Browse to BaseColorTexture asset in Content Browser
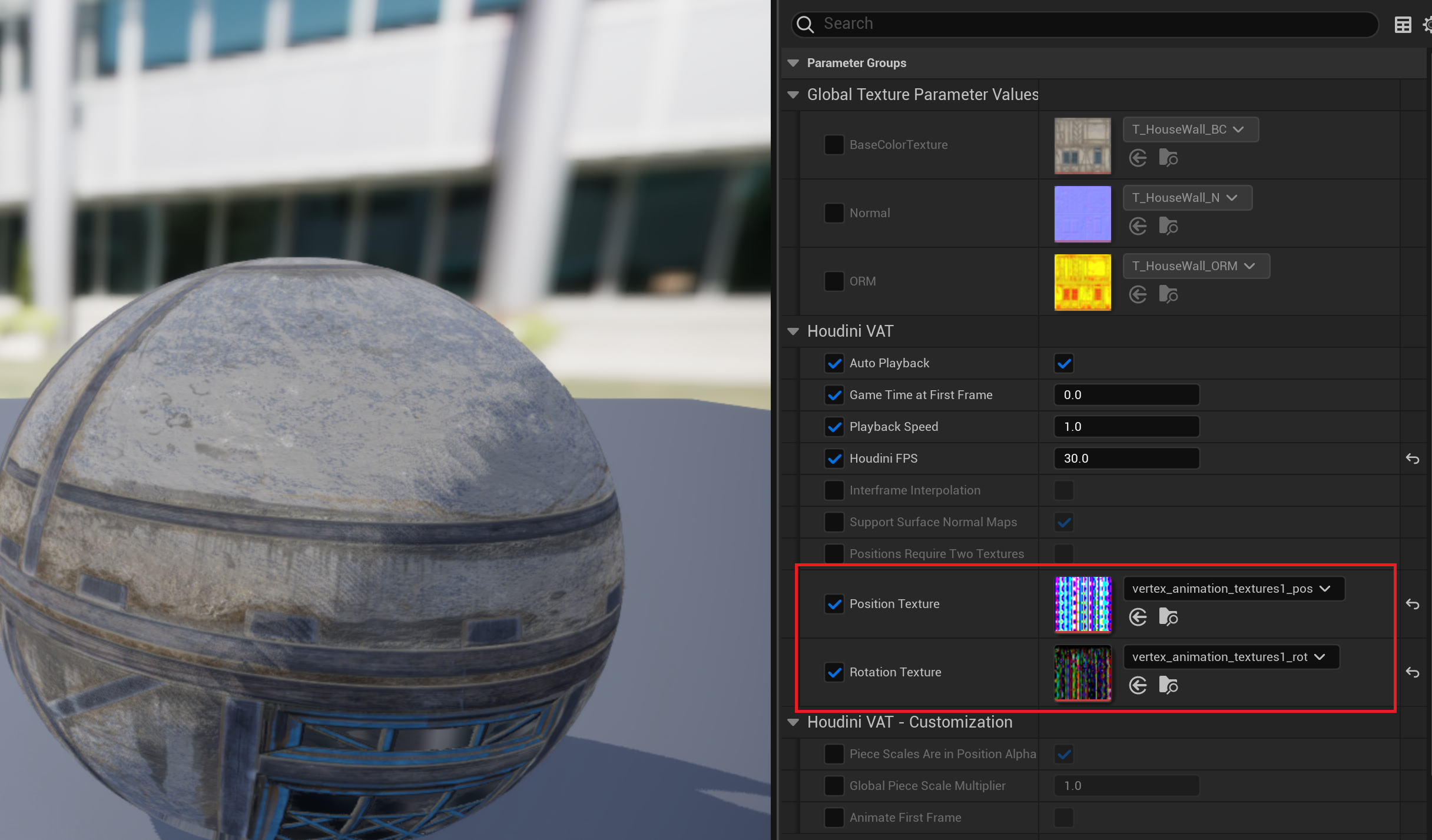 pos(1168,158)
